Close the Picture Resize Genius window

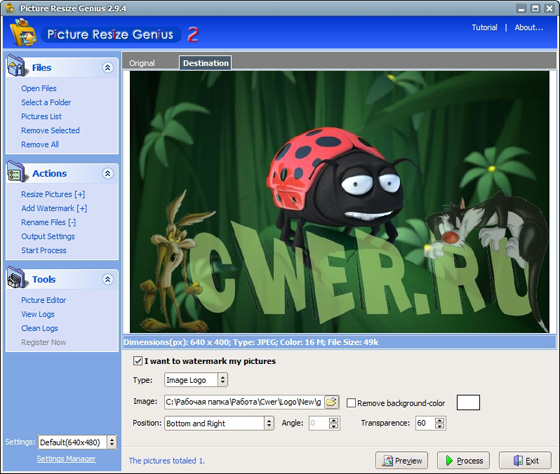pos(549,9)
